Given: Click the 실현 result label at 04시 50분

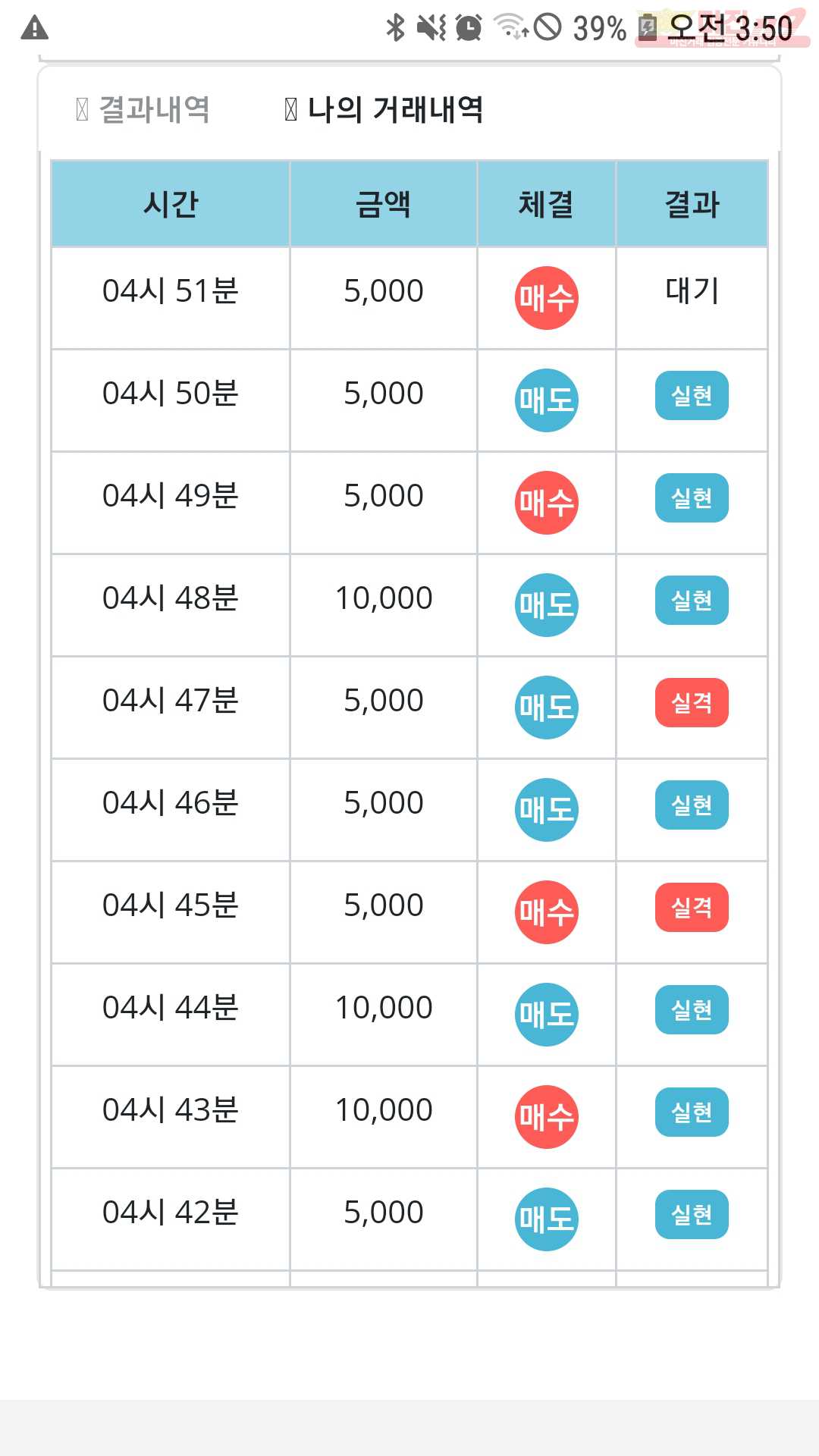Looking at the screenshot, I should point(692,396).
